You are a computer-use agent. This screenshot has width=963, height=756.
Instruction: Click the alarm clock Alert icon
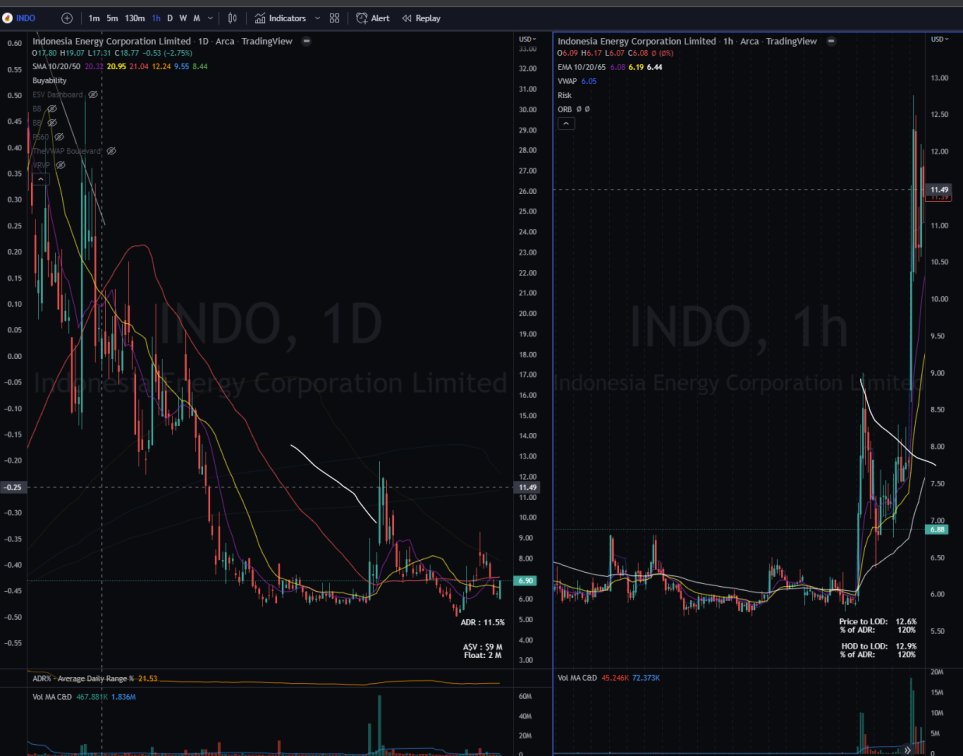pyautogui.click(x=362, y=18)
